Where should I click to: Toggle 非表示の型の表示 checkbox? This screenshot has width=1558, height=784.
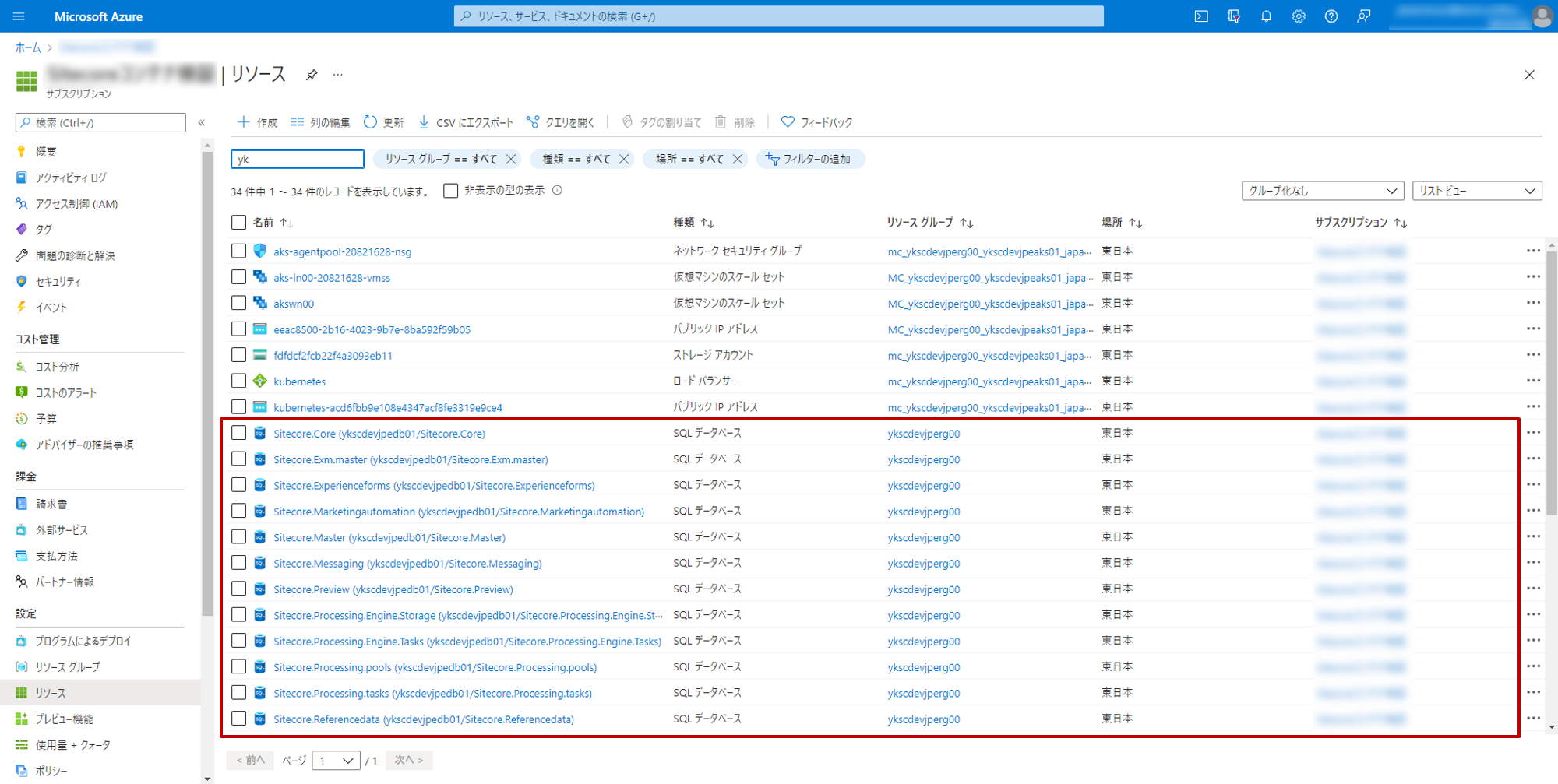[x=450, y=191]
